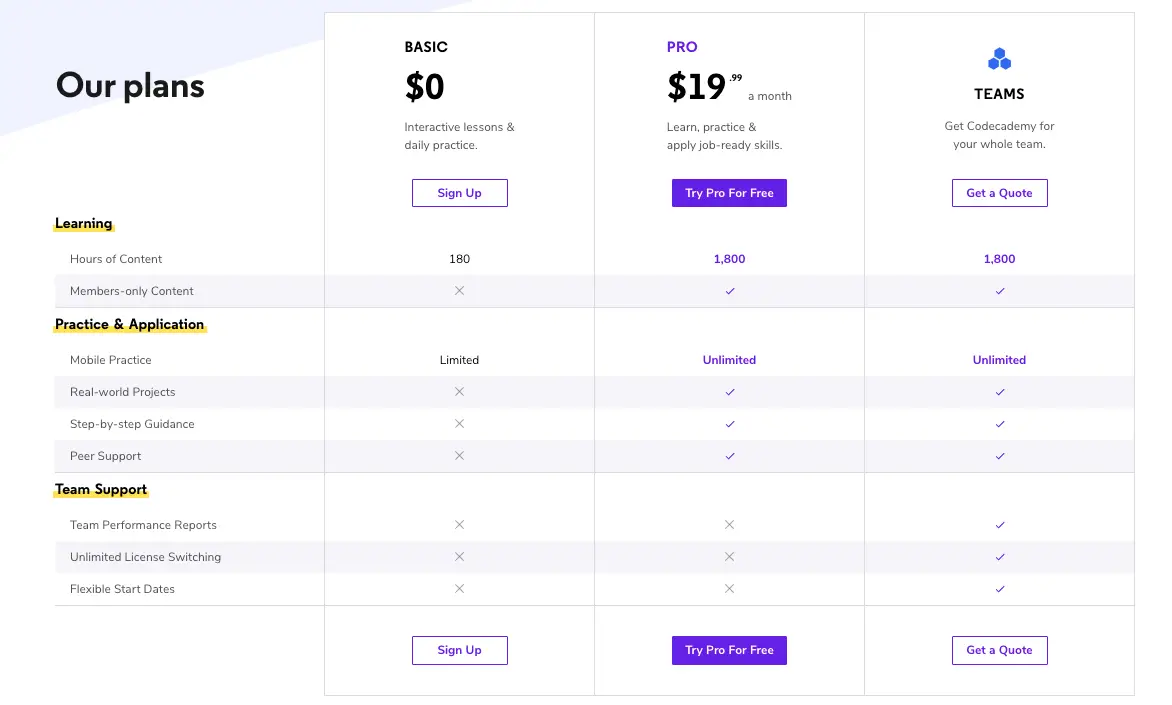Image resolution: width=1172 pixels, height=705 pixels.
Task: Select the PRO plan column header
Action: coord(680,47)
